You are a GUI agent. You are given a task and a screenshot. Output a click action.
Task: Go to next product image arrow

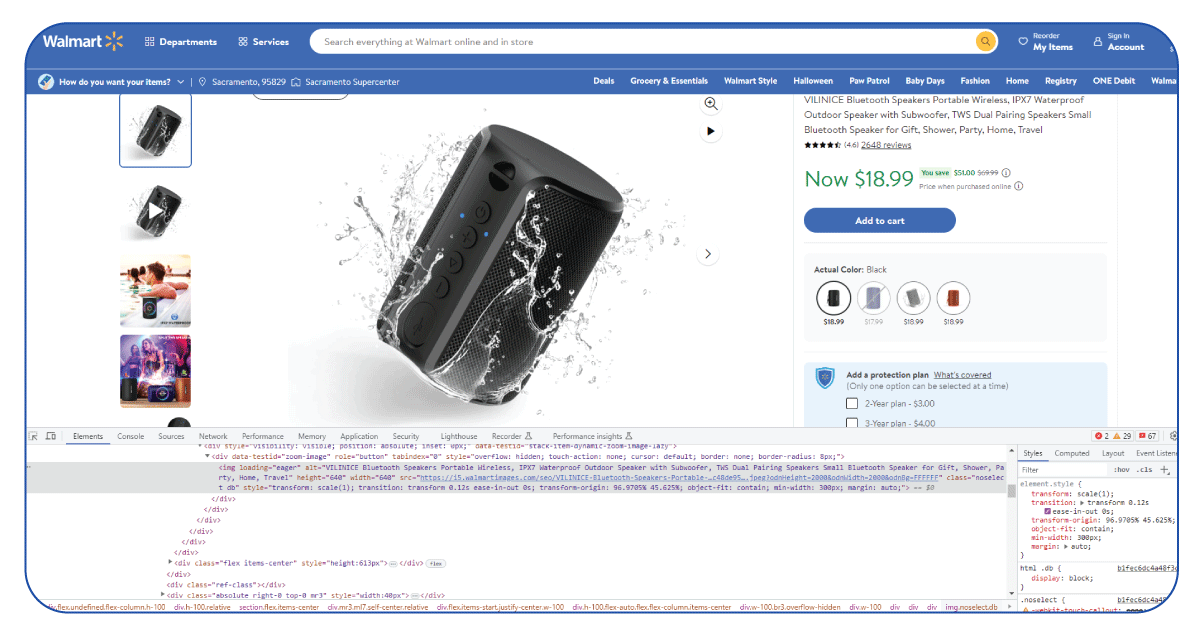point(708,254)
